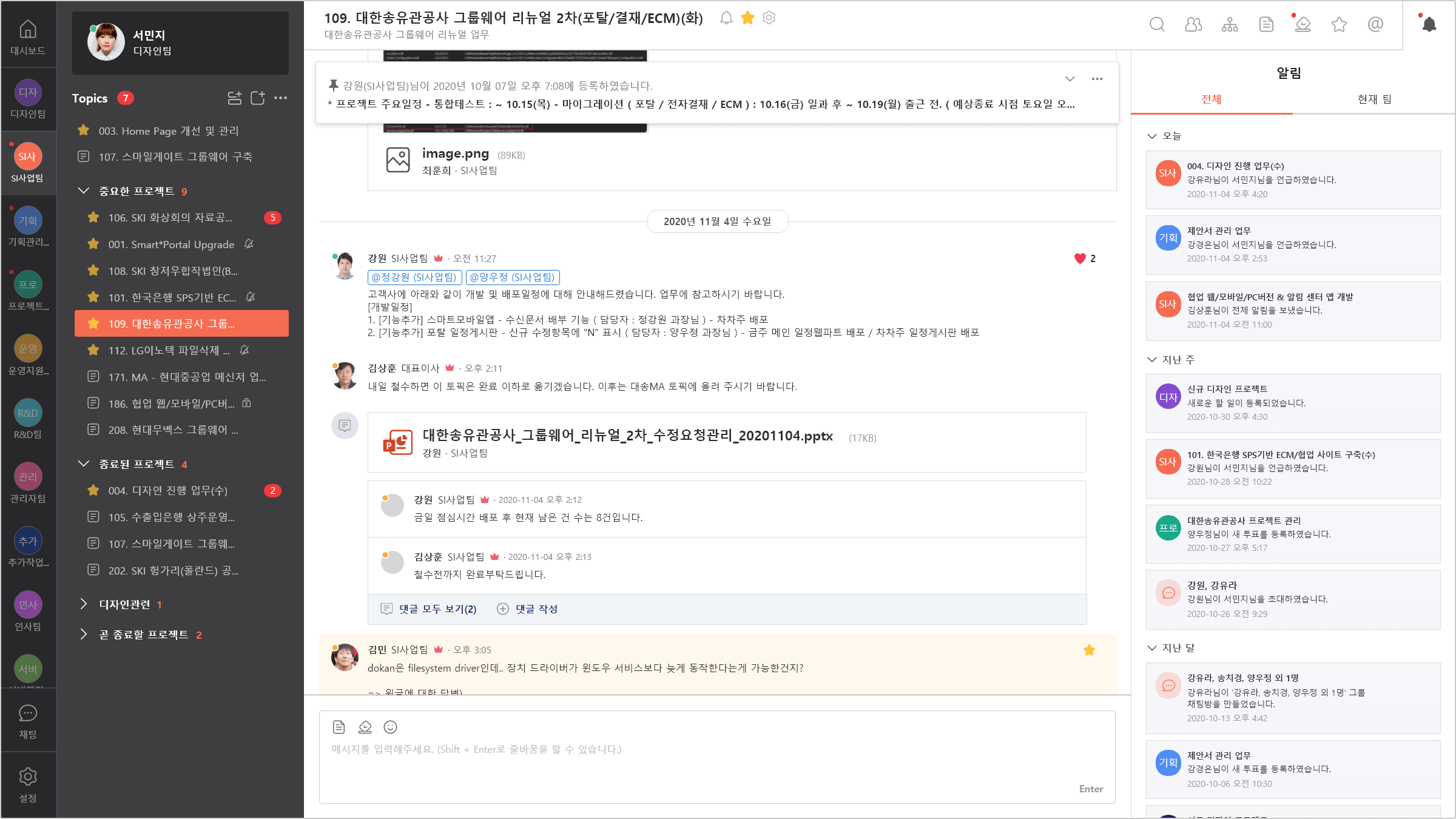Viewport: 1456px width, 819px height.
Task: Click the settings gear icon in channel header
Action: pyautogui.click(x=771, y=17)
